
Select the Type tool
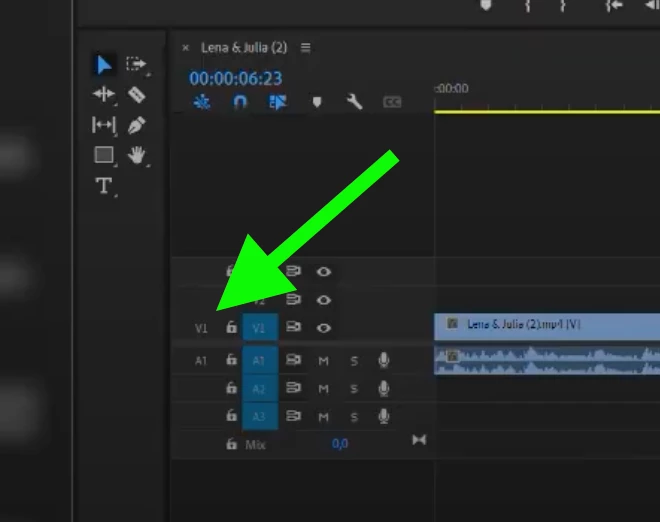click(x=104, y=186)
